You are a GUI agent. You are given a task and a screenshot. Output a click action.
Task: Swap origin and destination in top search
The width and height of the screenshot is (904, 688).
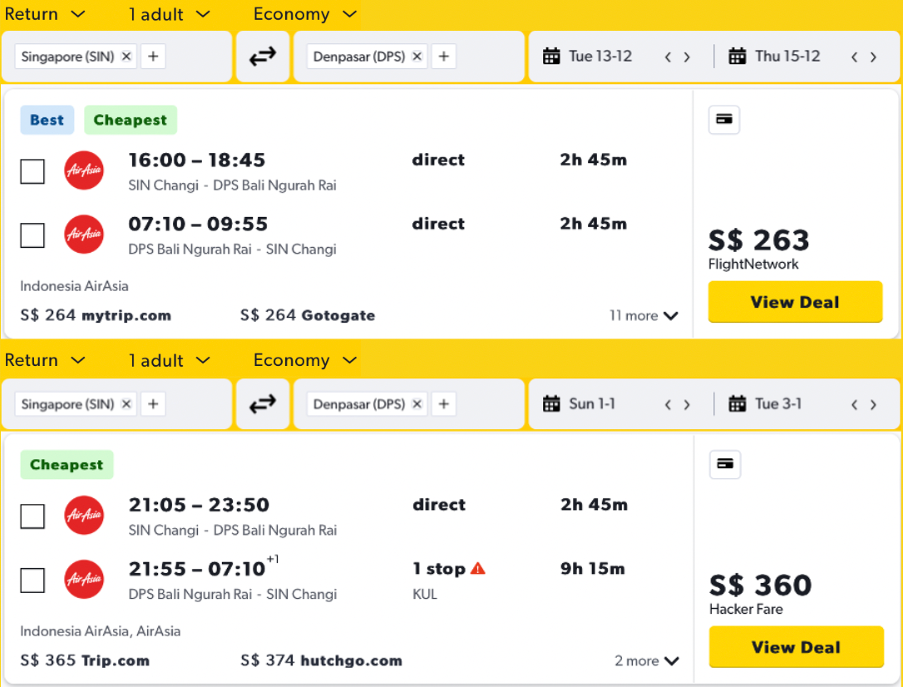click(262, 57)
